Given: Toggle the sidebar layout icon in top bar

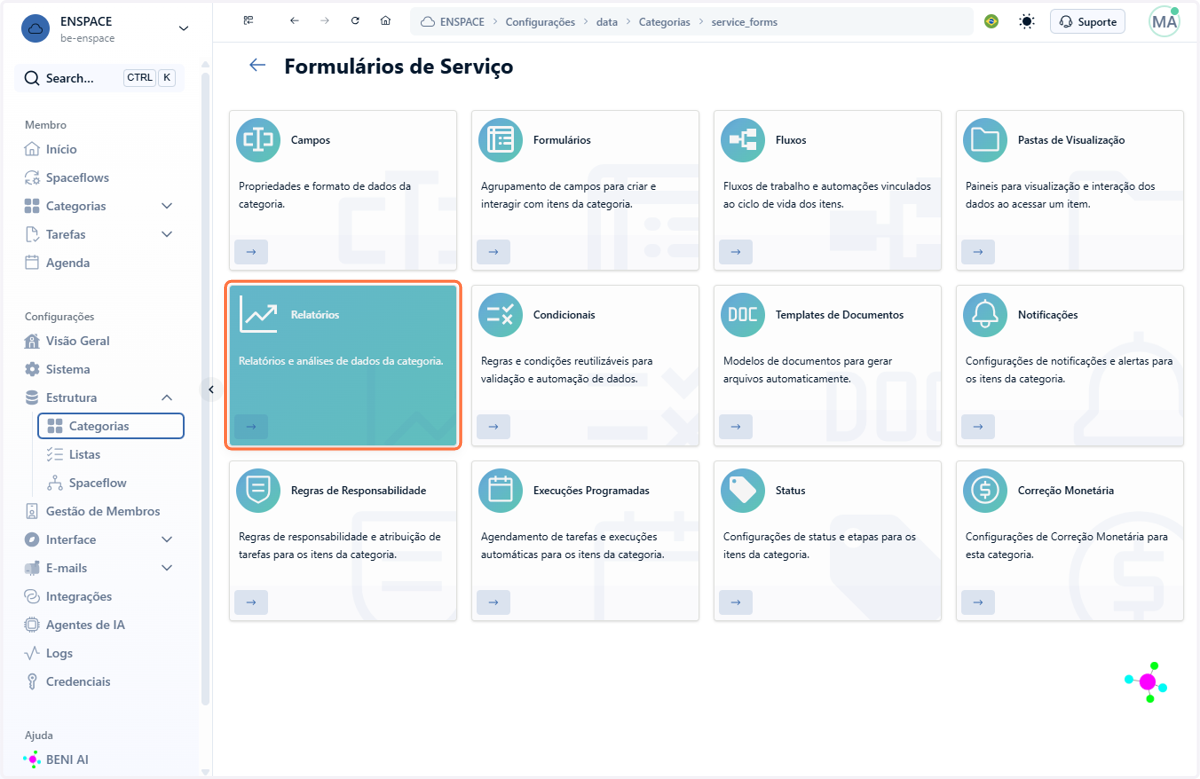Looking at the screenshot, I should 249,21.
